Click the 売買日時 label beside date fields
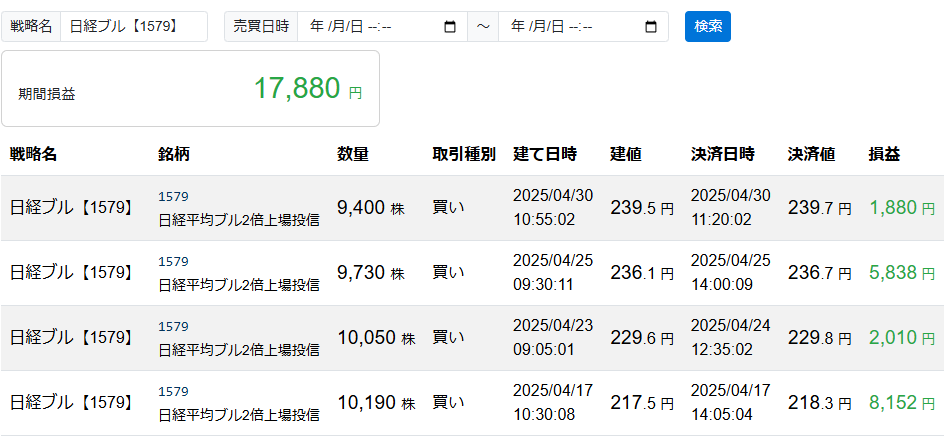The width and height of the screenshot is (945, 439). point(261,27)
